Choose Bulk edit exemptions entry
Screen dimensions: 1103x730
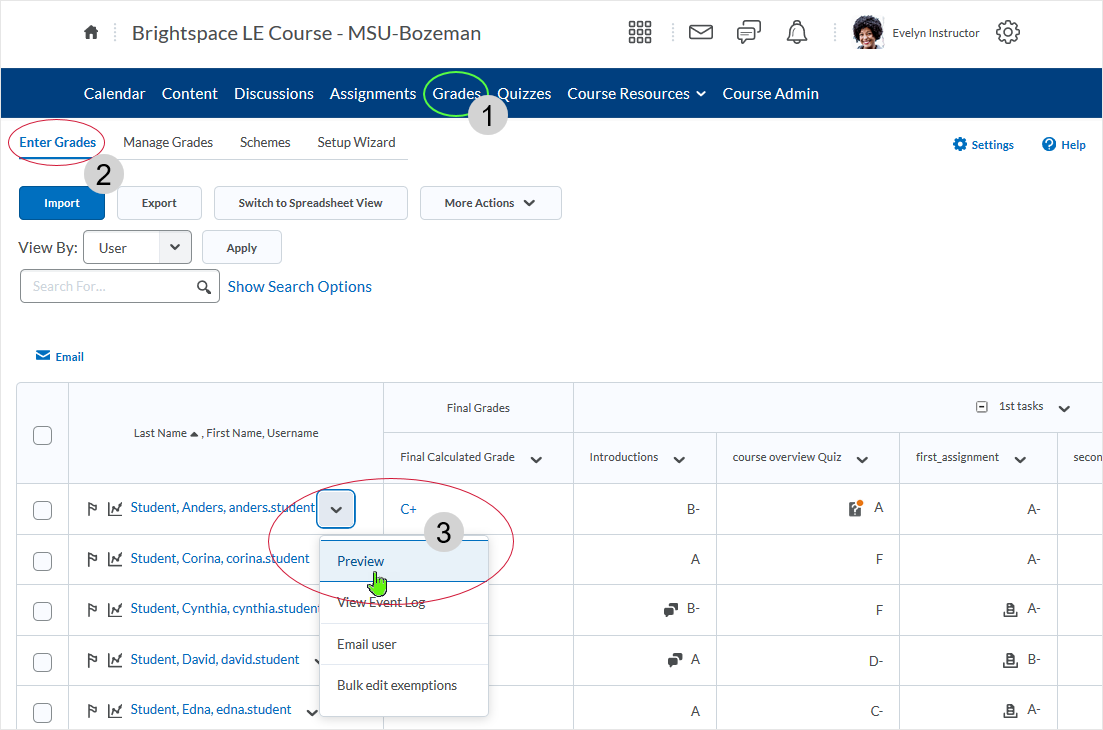[404, 685]
